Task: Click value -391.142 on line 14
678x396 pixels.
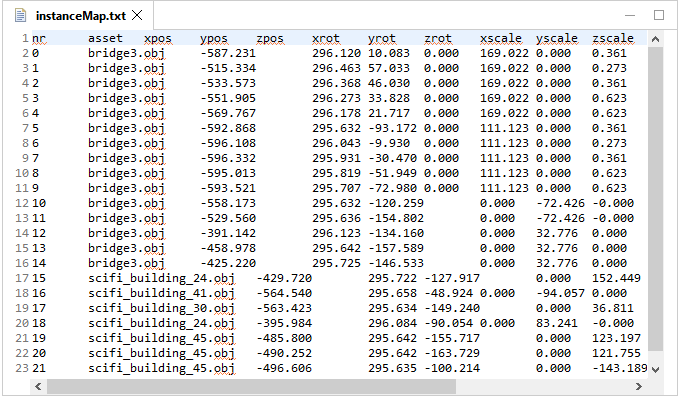Action: click(x=228, y=233)
